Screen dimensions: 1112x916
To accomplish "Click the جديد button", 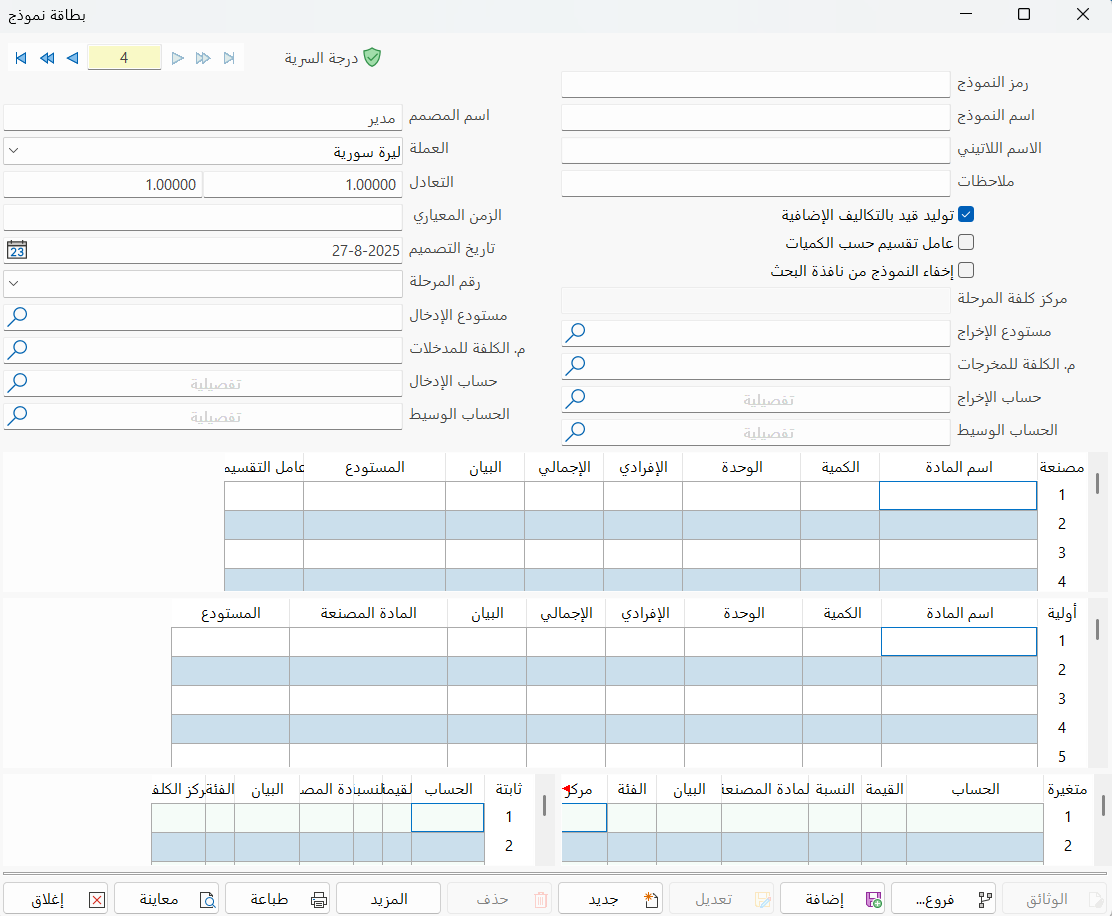I will click(x=610, y=898).
